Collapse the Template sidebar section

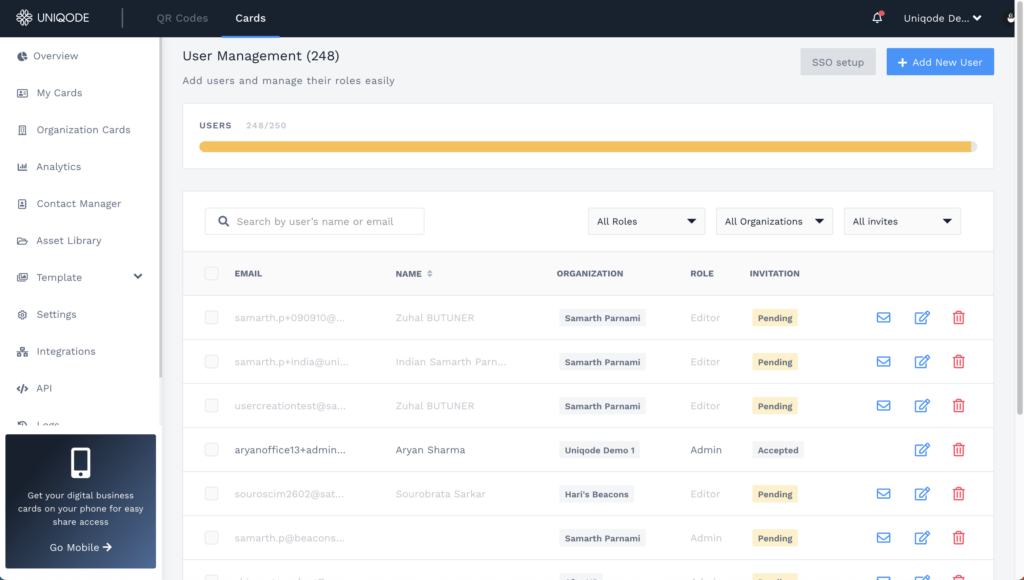pyautogui.click(x=138, y=277)
